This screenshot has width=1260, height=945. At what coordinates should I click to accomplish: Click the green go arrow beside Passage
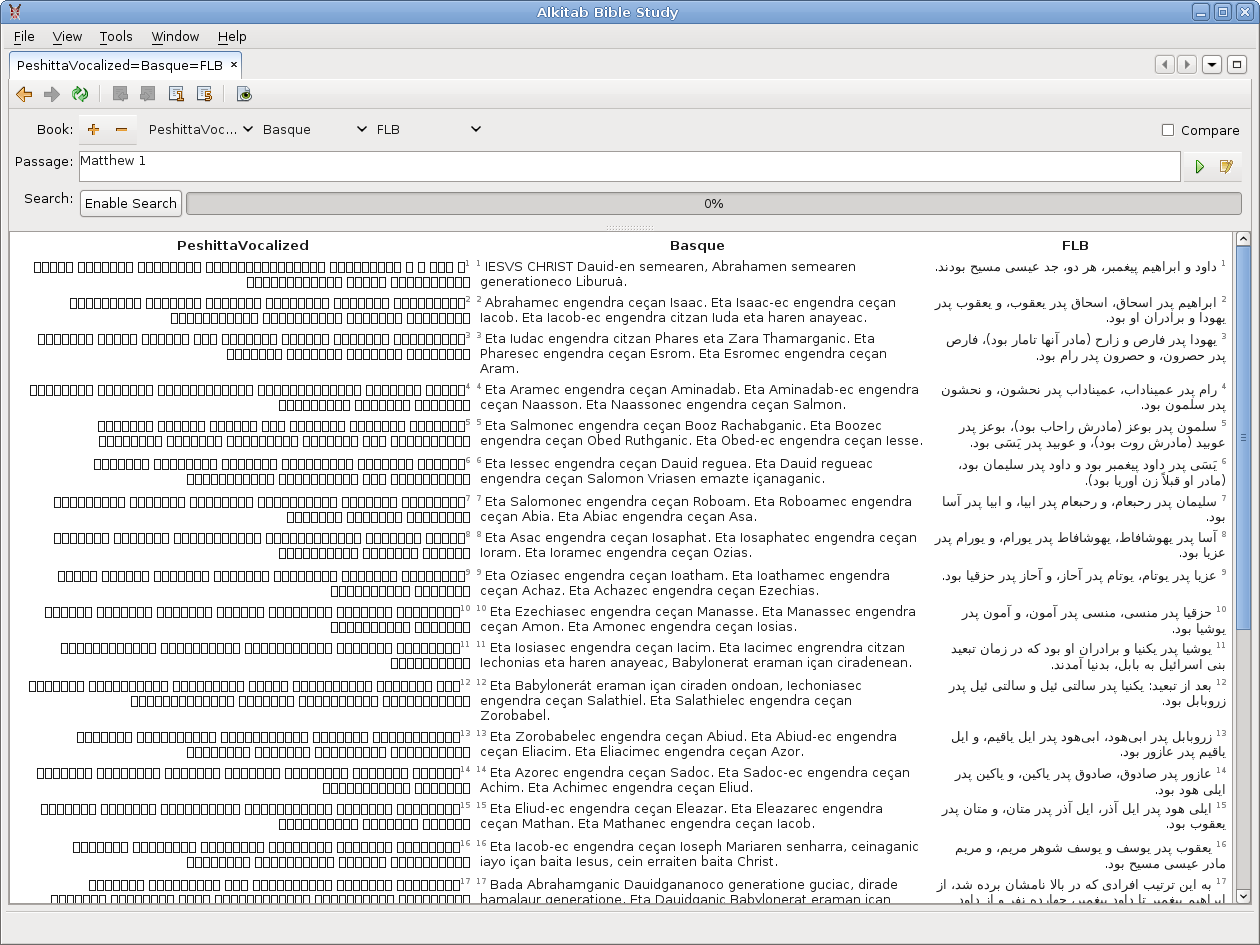click(x=1199, y=167)
